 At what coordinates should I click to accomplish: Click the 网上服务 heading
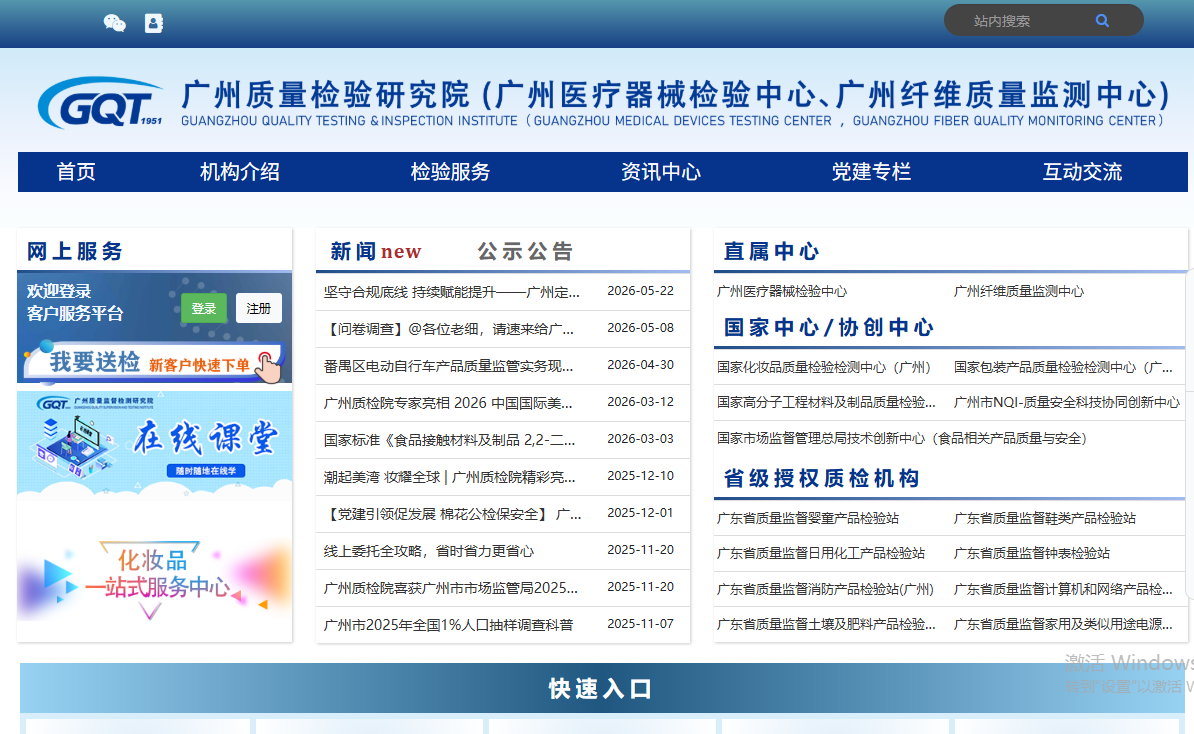click(x=75, y=251)
